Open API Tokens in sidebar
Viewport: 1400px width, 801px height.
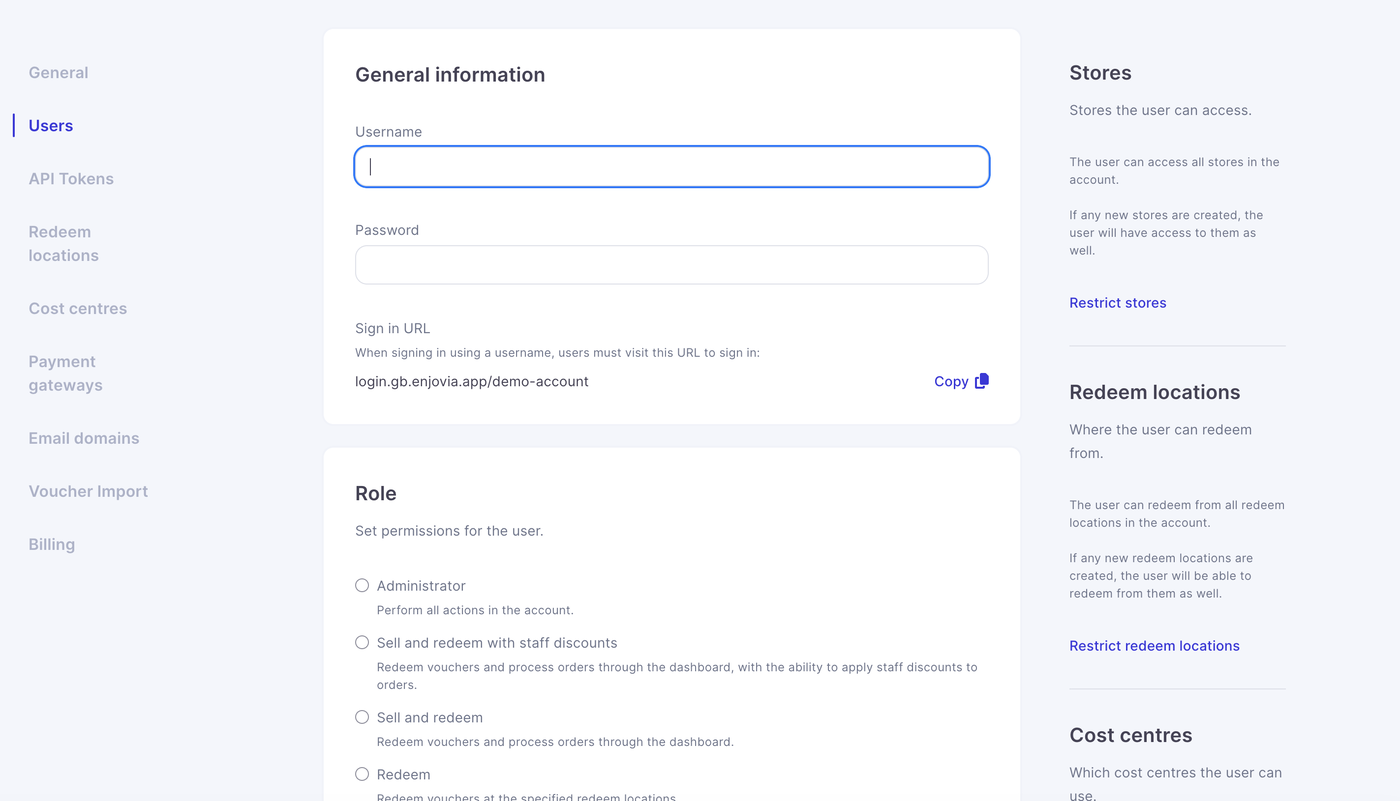tap(71, 179)
